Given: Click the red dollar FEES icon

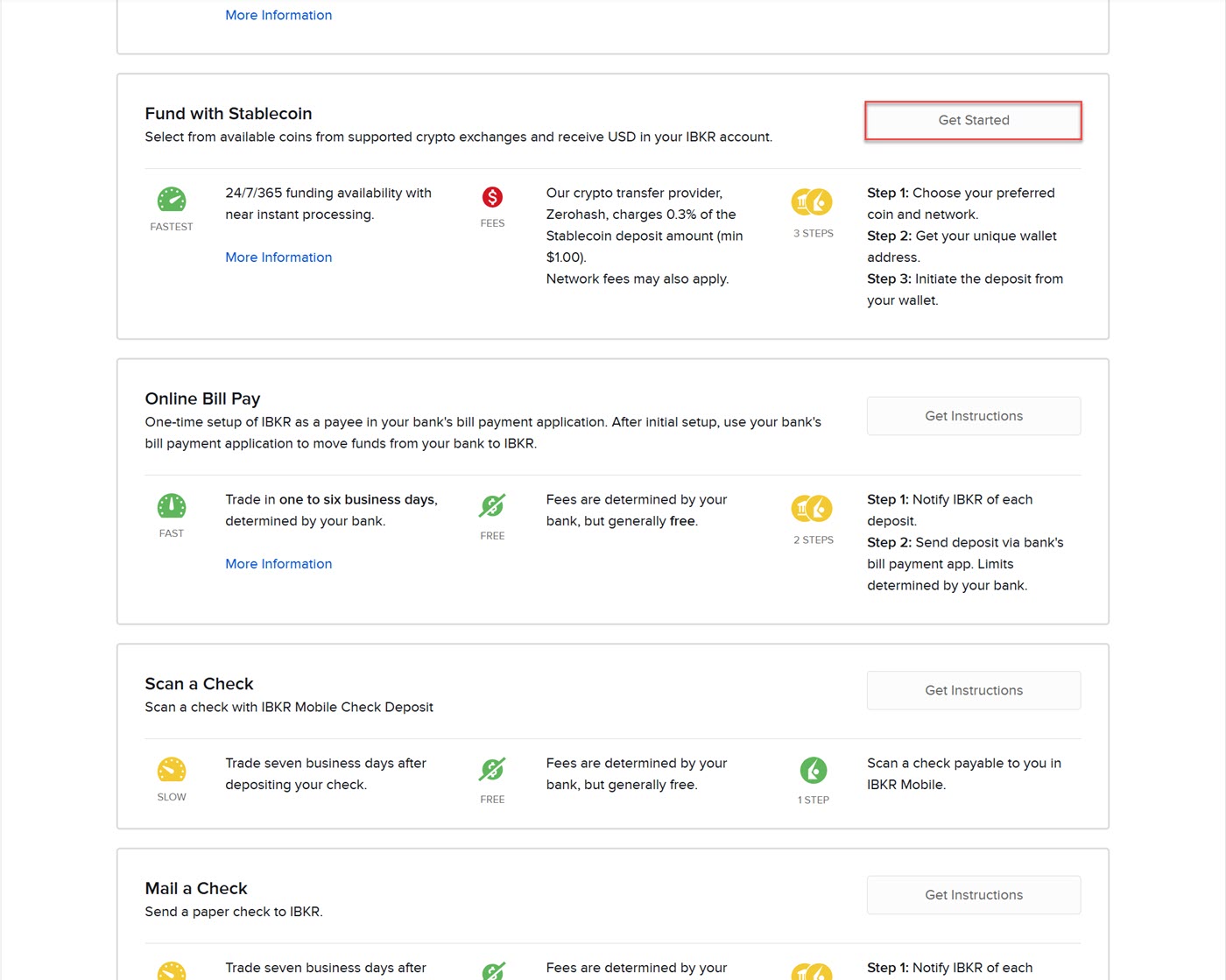Looking at the screenshot, I should 492,197.
